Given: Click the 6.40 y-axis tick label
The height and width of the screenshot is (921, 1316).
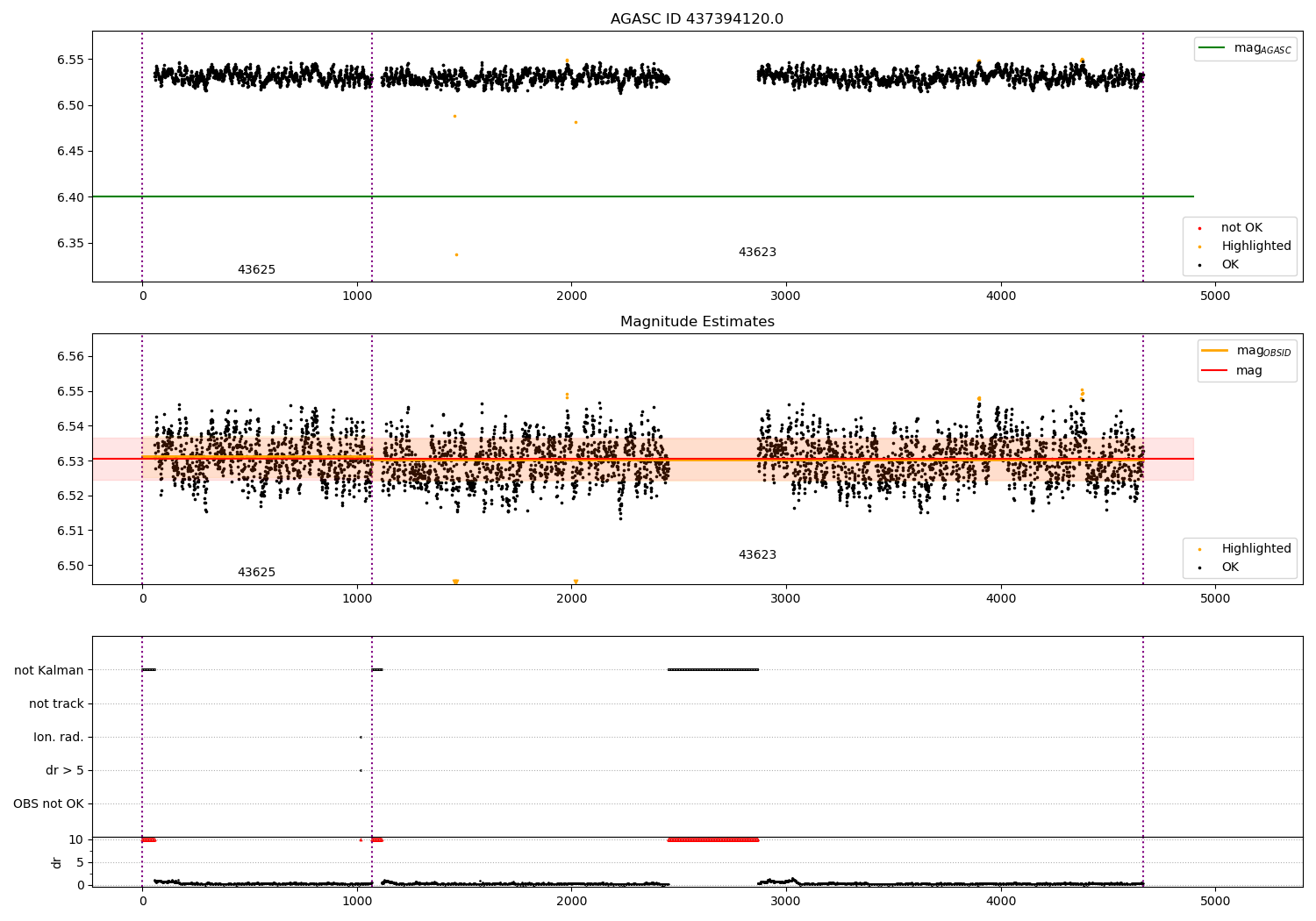Looking at the screenshot, I should click(70, 197).
